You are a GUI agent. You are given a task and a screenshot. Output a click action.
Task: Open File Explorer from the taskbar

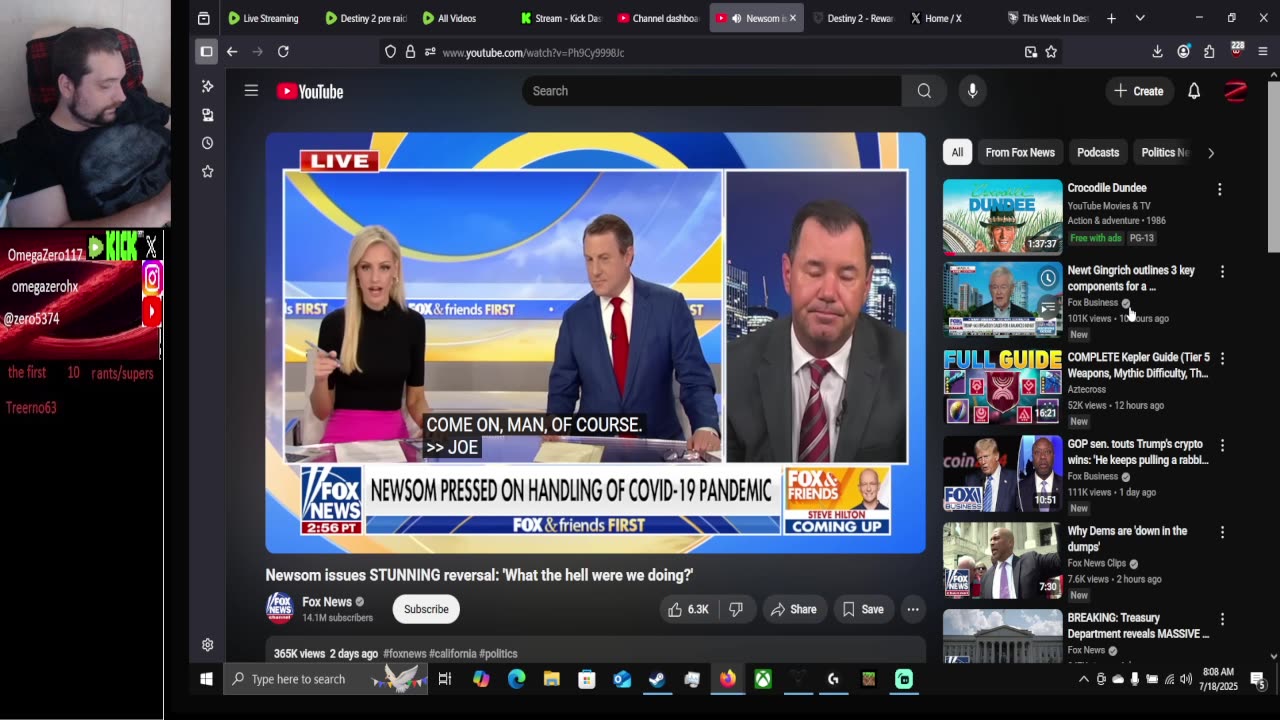(551, 679)
